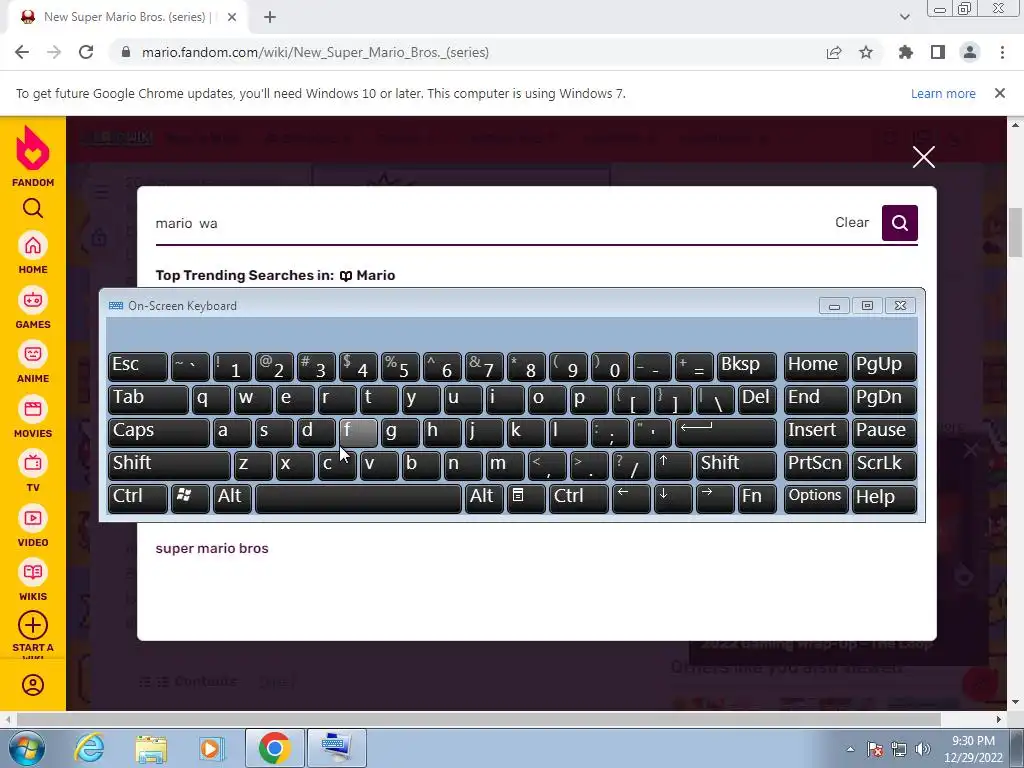
Task: Toggle right Shift key on keyboard
Action: (x=736, y=464)
